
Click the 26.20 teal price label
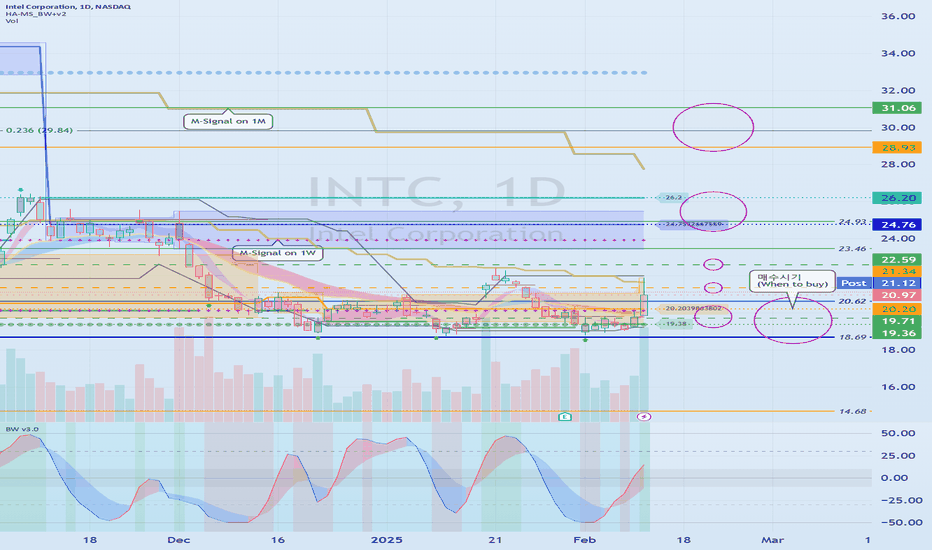coord(897,198)
